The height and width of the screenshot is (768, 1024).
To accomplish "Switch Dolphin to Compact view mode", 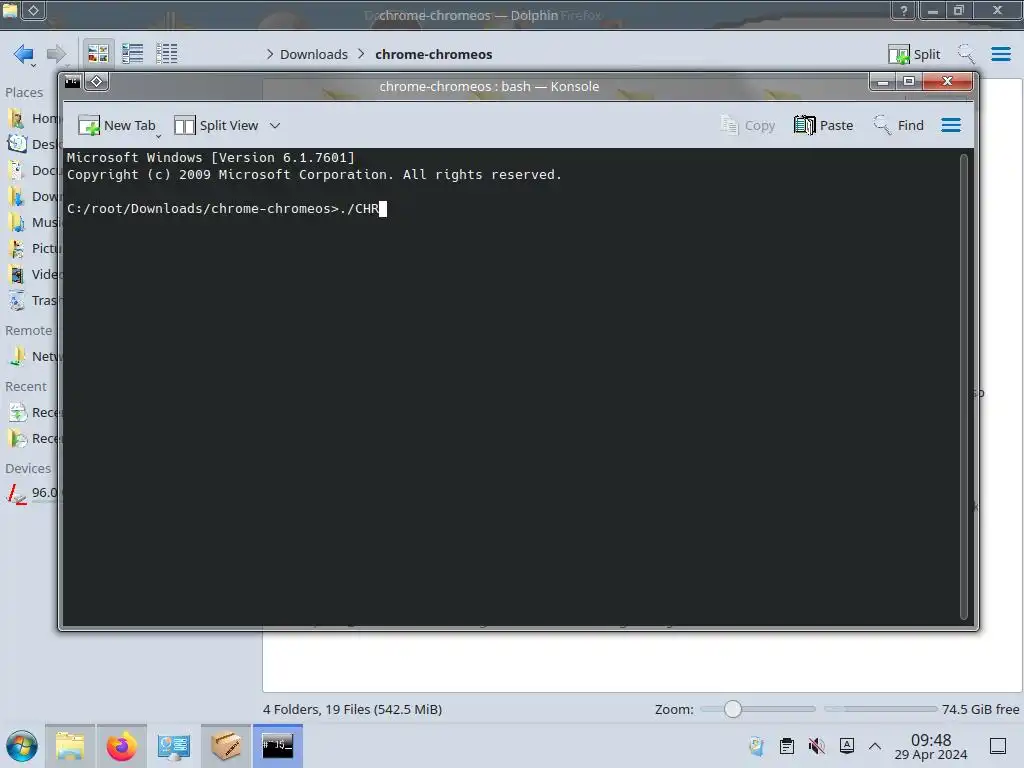I will coord(133,54).
